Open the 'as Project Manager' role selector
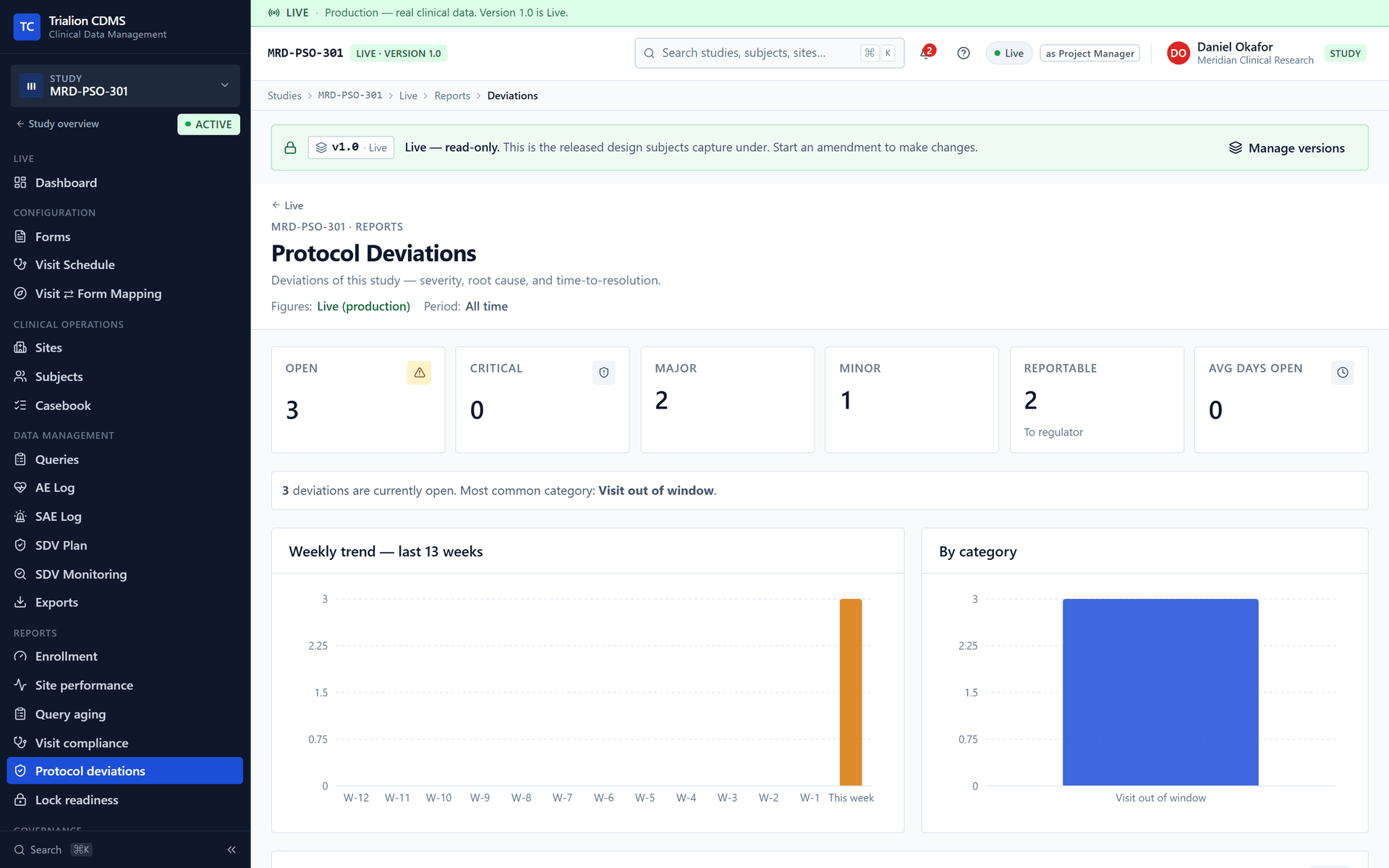This screenshot has width=1389, height=868. 1089,54
